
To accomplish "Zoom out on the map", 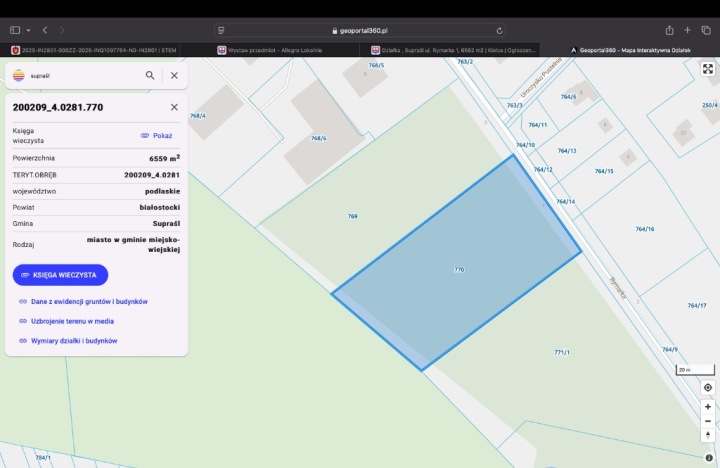I will click(x=708, y=421).
